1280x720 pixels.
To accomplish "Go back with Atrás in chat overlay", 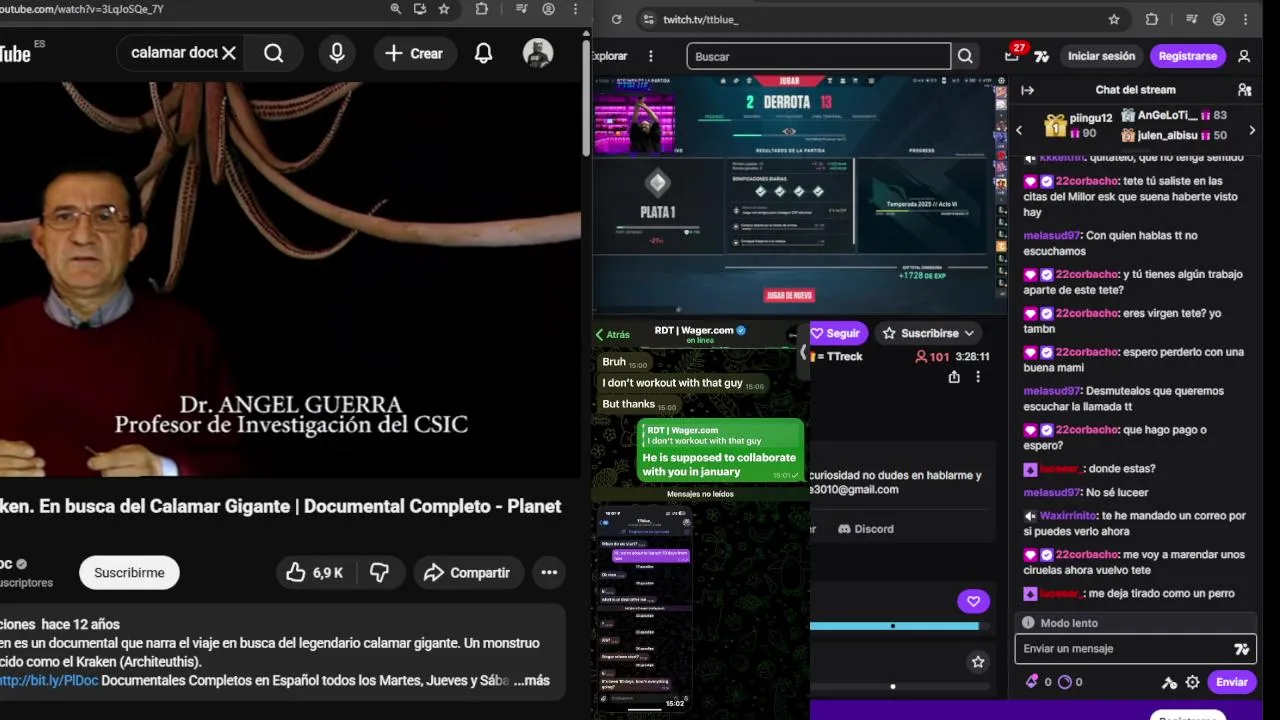I will (613, 335).
